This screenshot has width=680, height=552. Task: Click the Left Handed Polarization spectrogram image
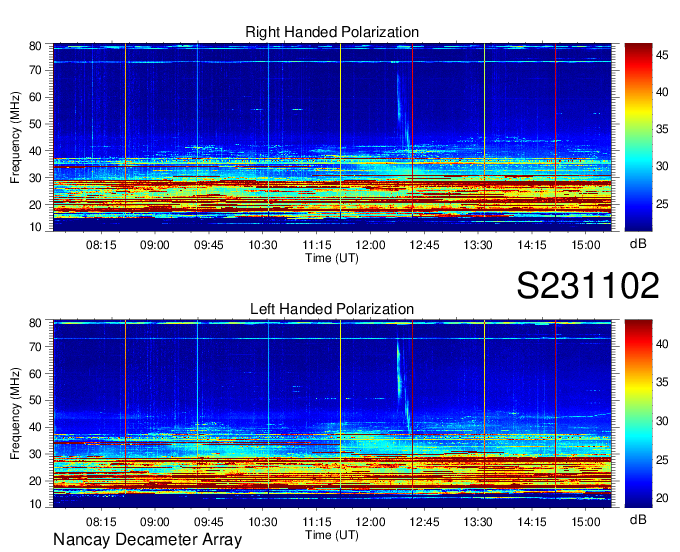332,414
